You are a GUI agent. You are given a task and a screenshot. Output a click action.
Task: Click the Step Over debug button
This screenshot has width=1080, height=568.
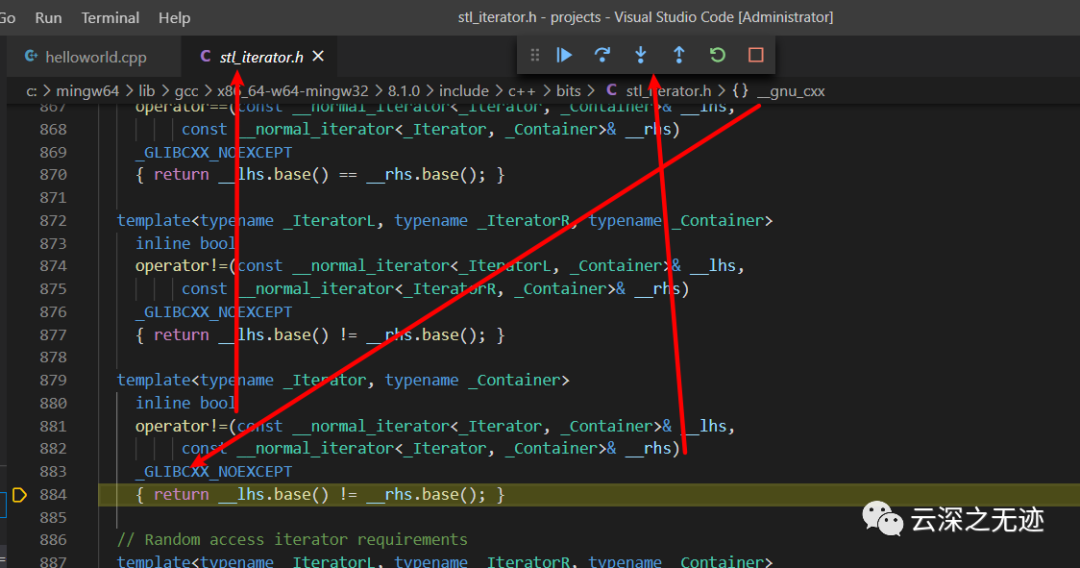(x=602, y=55)
